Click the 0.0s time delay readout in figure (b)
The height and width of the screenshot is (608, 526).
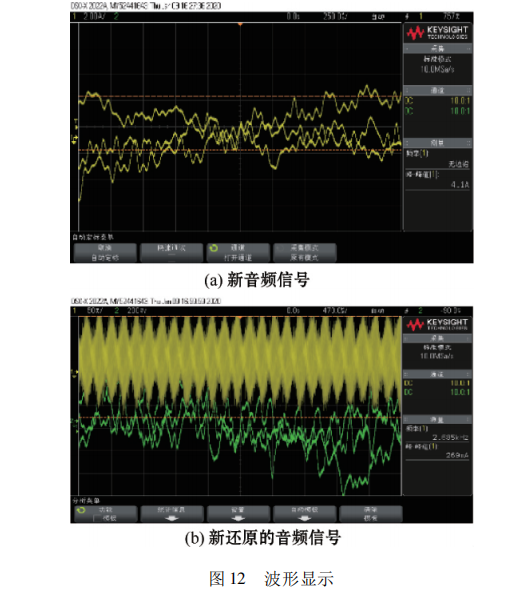pos(293,311)
